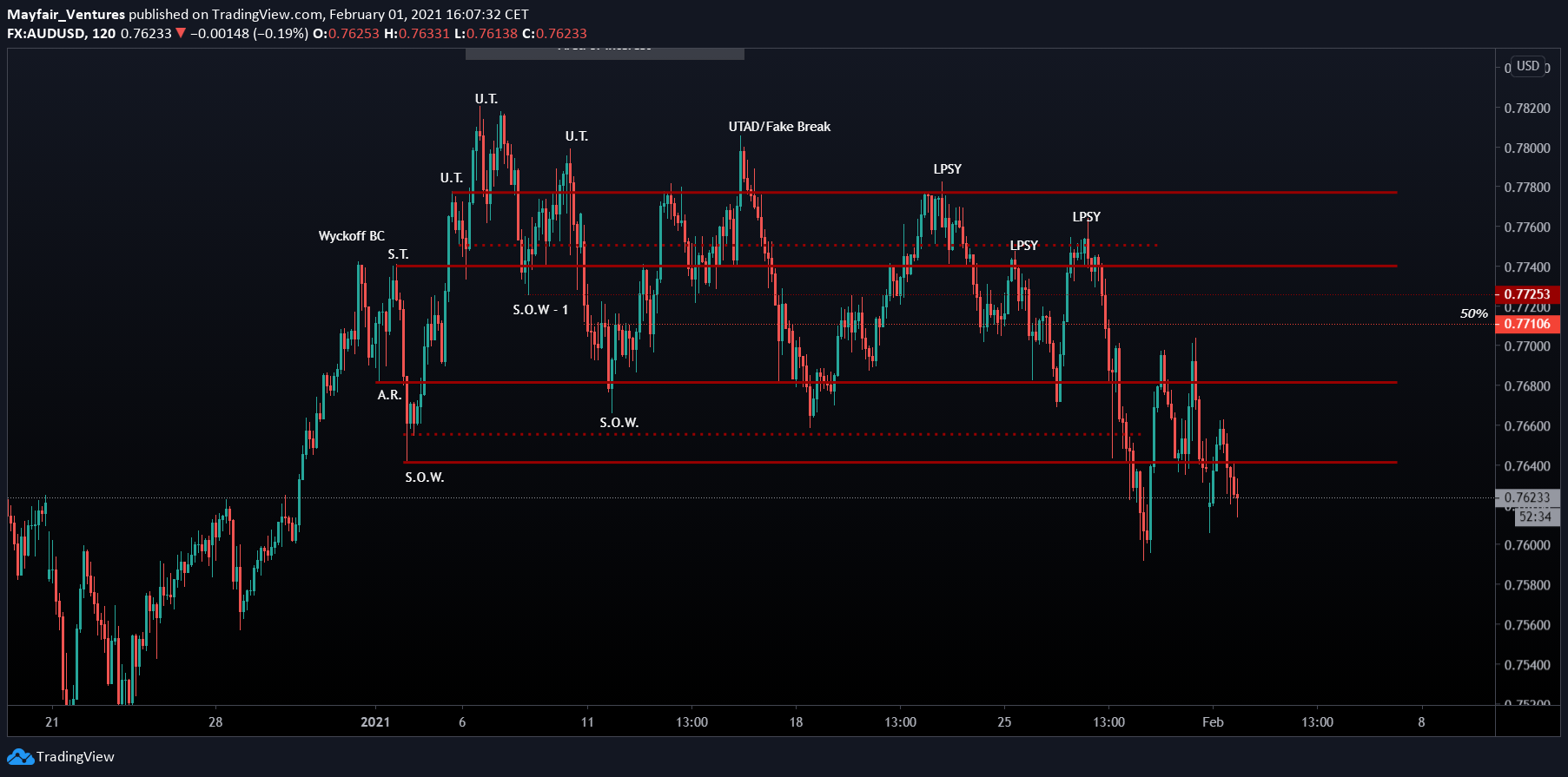The image size is (1568, 777).
Task: Click the 0.77800 price axis value
Action: pyautogui.click(x=1527, y=188)
